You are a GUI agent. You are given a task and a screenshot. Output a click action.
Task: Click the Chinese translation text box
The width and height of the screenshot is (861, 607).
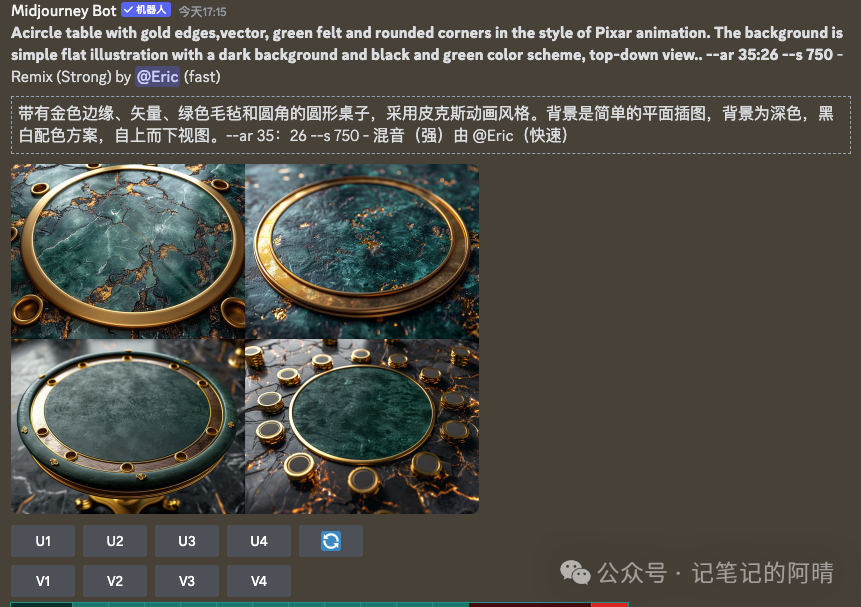[x=430, y=125]
